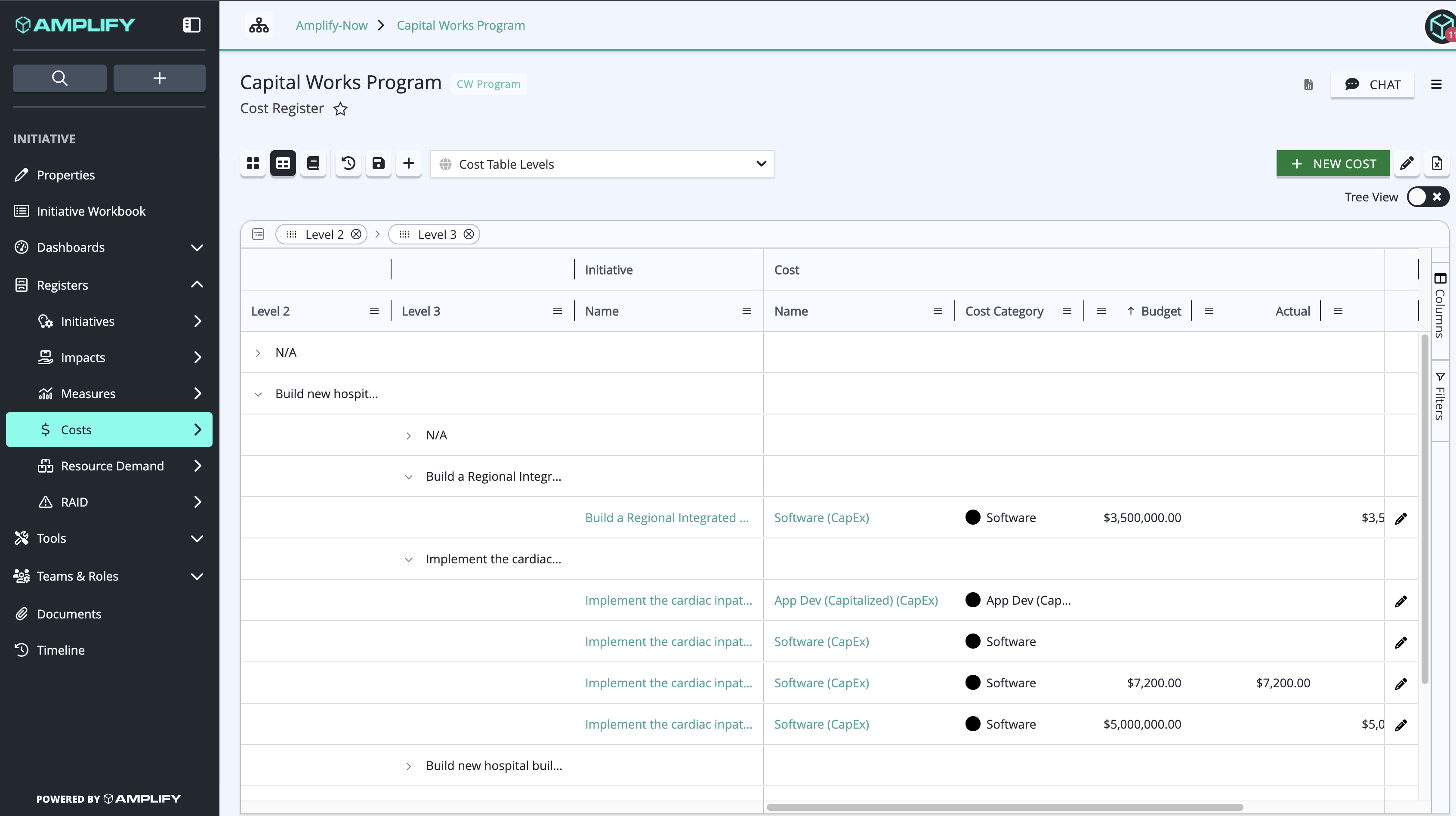This screenshot has height=816, width=1456.
Task: Export to Excel file icon
Action: (x=1437, y=164)
